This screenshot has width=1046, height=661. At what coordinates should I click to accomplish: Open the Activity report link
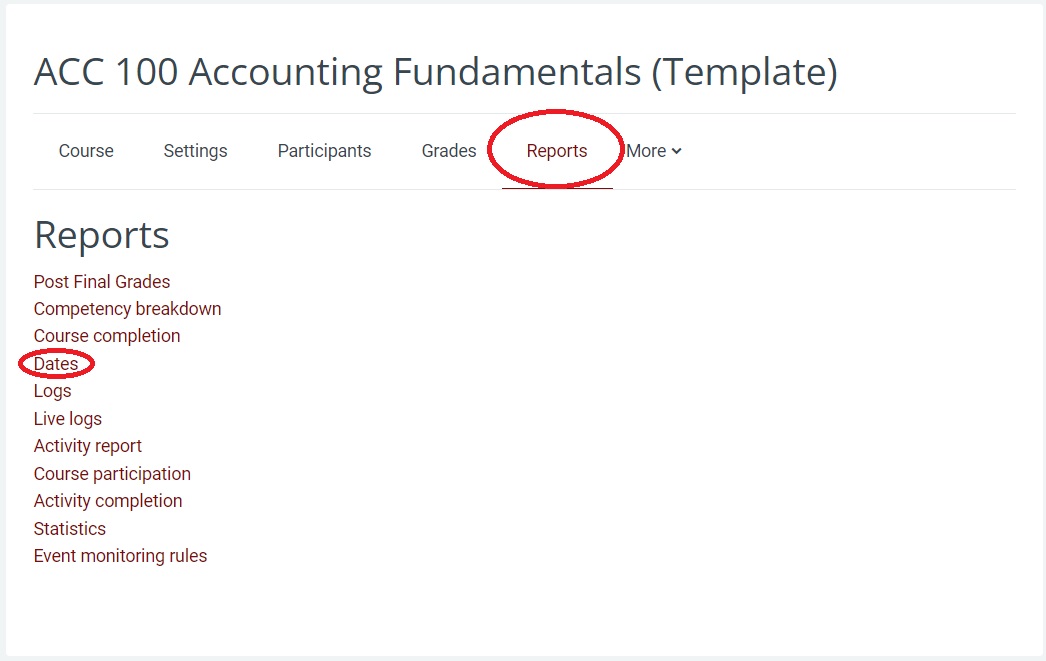pos(88,446)
